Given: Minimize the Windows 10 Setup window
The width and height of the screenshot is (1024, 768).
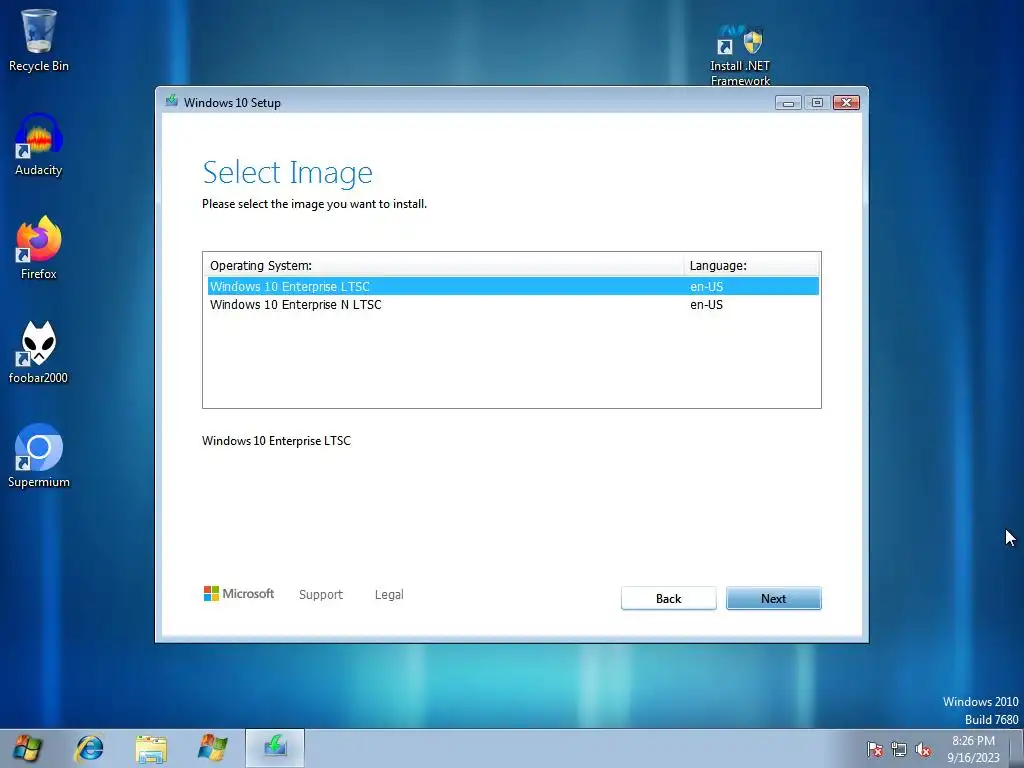Looking at the screenshot, I should point(788,103).
